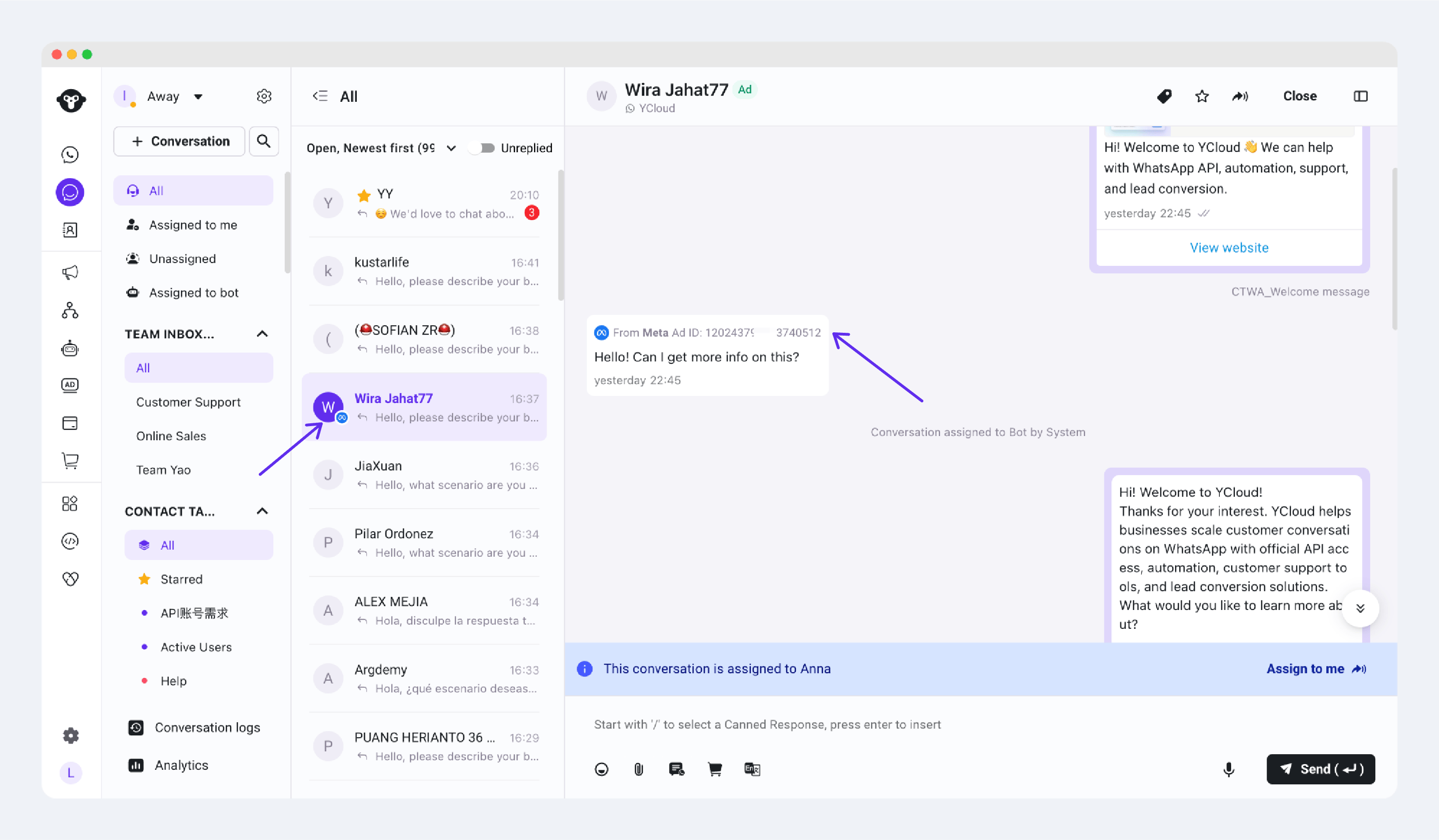
Task: Click the message input field
Action: [x=980, y=724]
